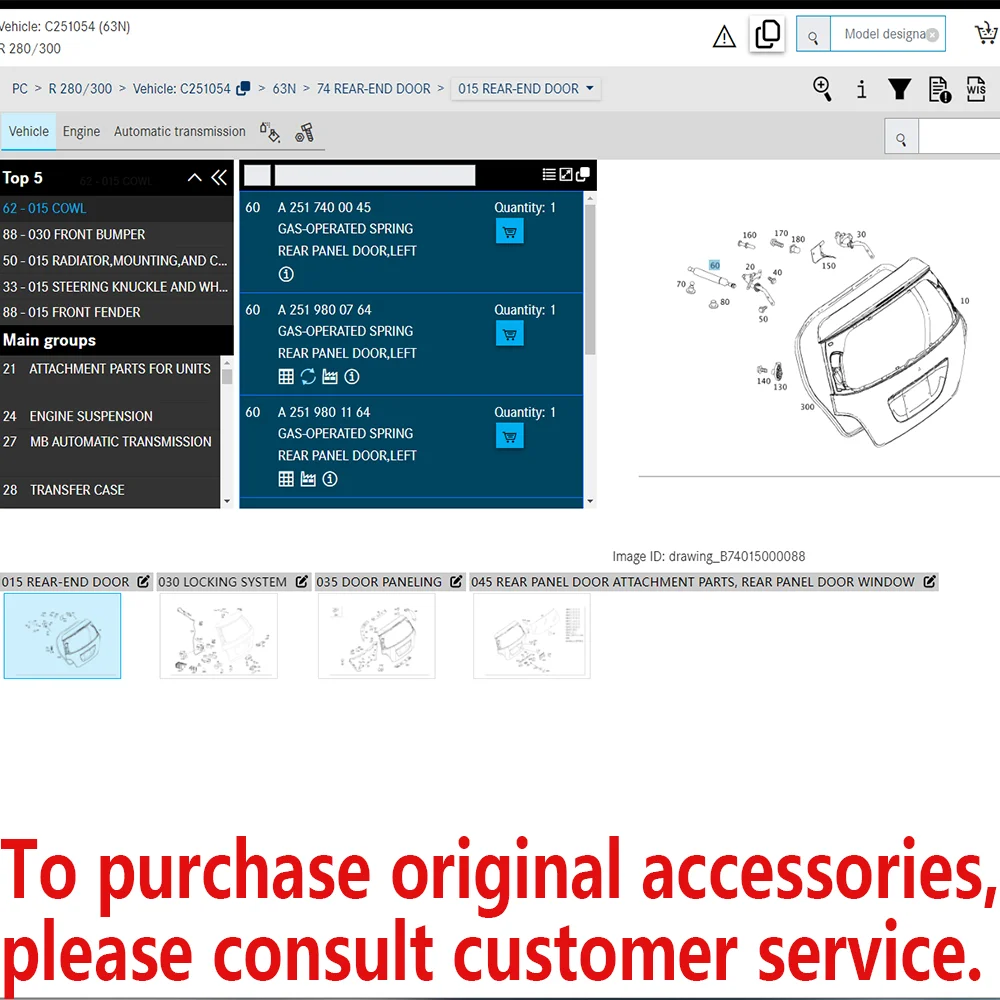Screen dimensions: 1000x1000
Task: Click the parts search text field
Action: pos(959,138)
